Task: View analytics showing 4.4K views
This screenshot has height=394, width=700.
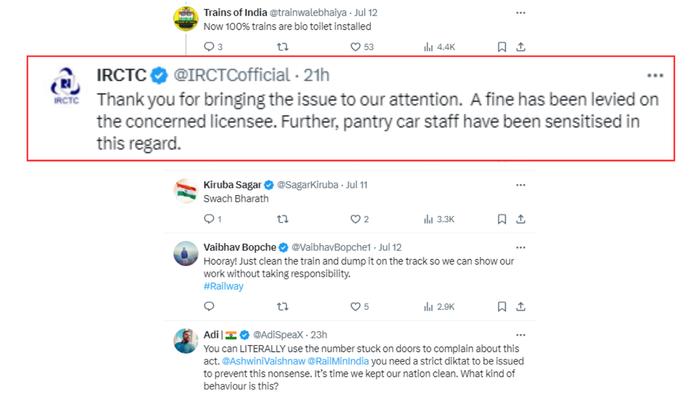Action: click(439, 47)
